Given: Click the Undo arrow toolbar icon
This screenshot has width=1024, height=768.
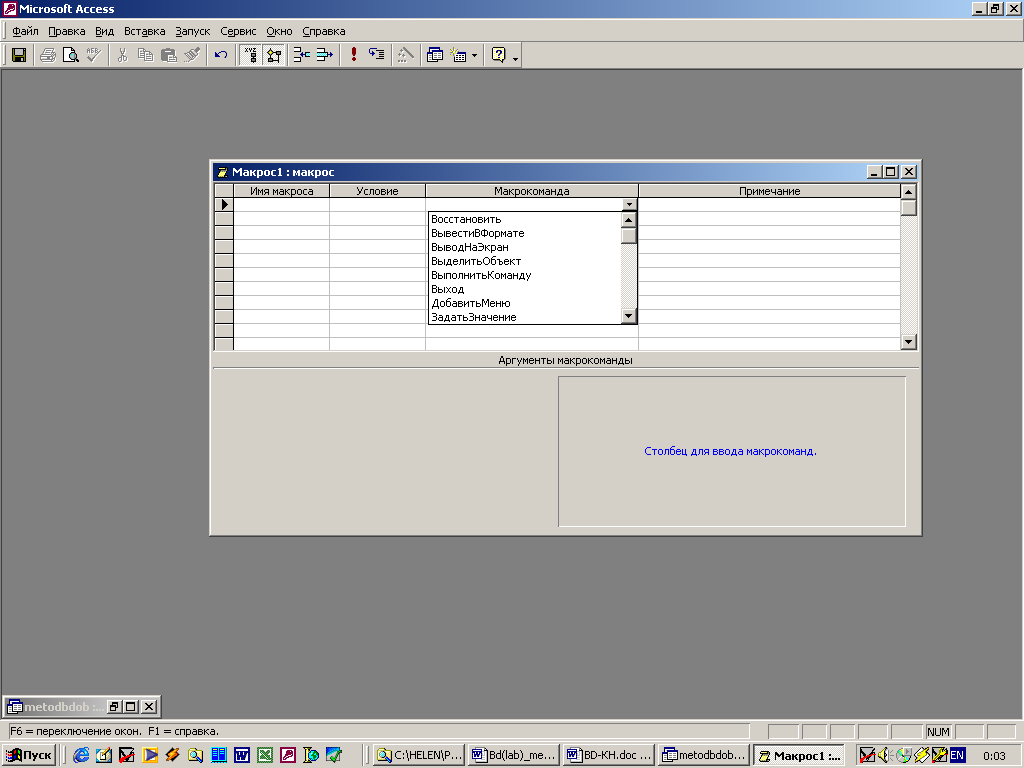Looking at the screenshot, I should click(x=221, y=55).
